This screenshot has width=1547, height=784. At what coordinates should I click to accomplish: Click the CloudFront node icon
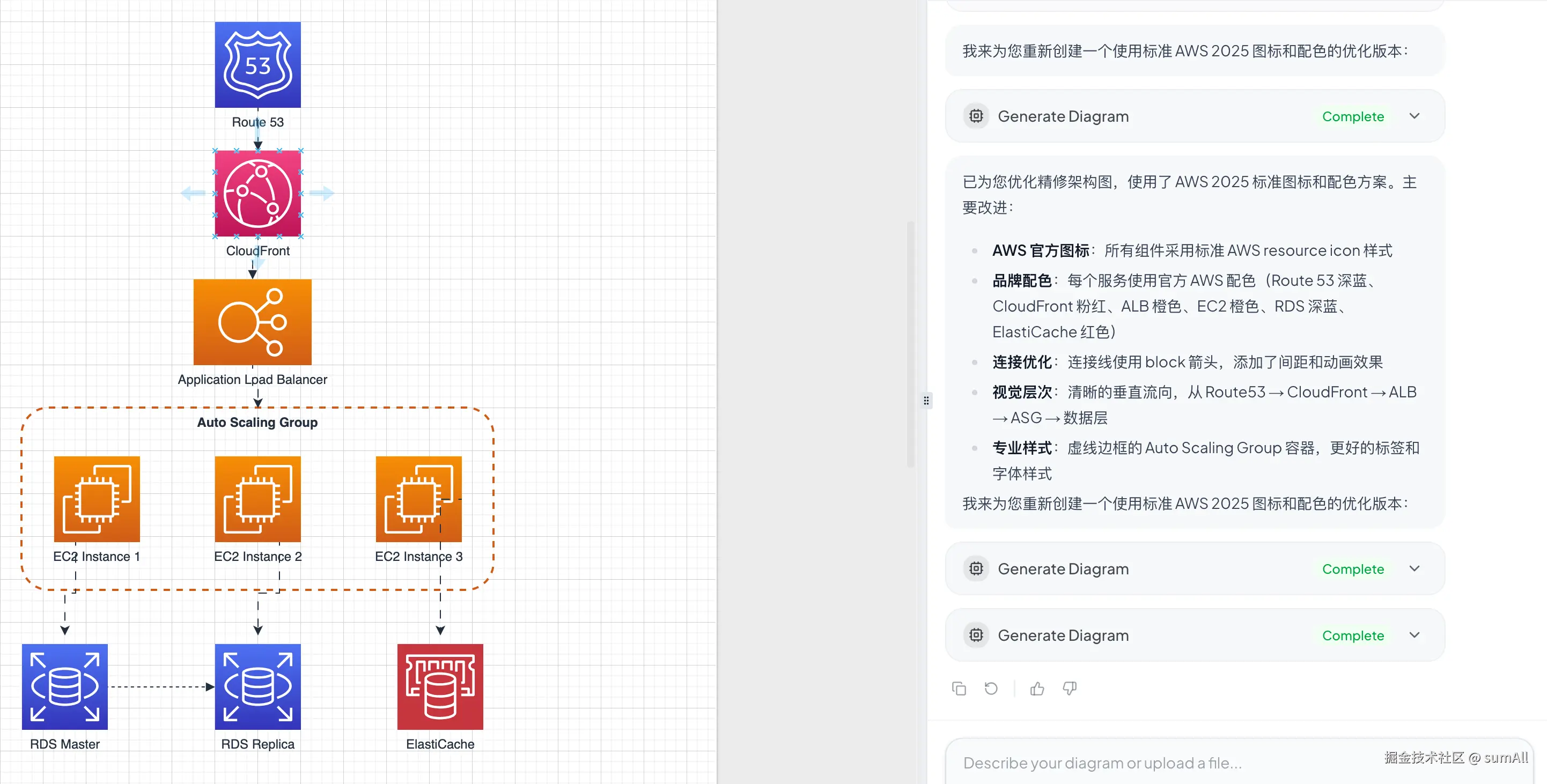tap(257, 193)
